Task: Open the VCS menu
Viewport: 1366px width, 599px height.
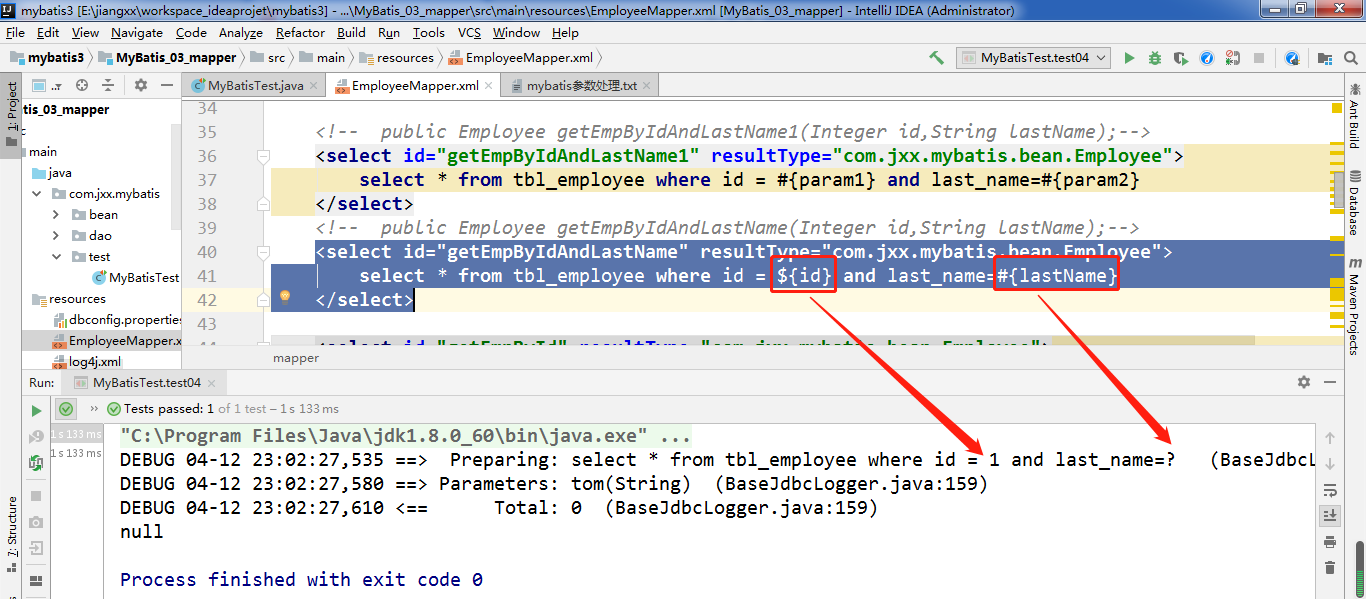Action: click(x=469, y=33)
